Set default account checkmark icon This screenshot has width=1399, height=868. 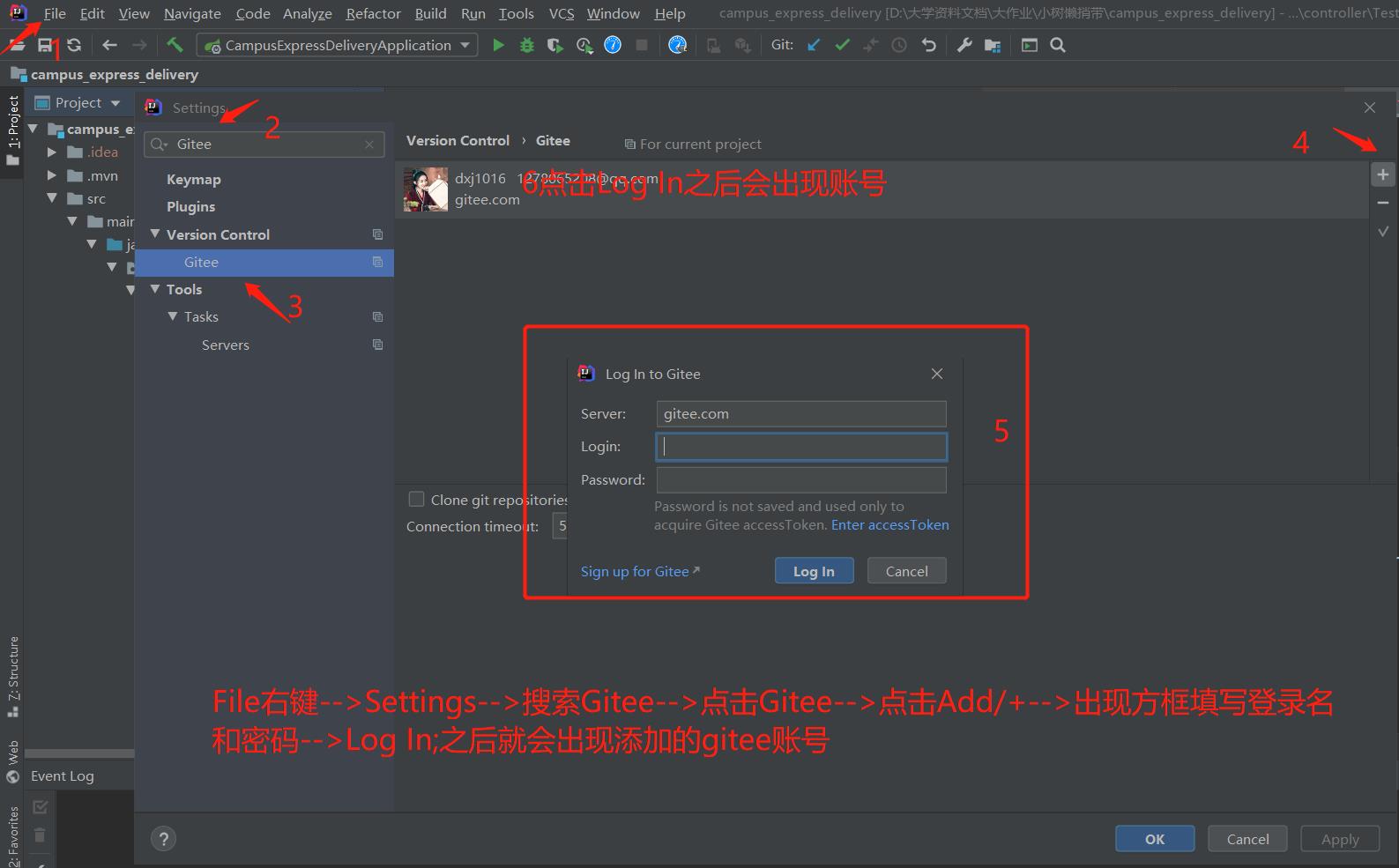pos(1383,232)
